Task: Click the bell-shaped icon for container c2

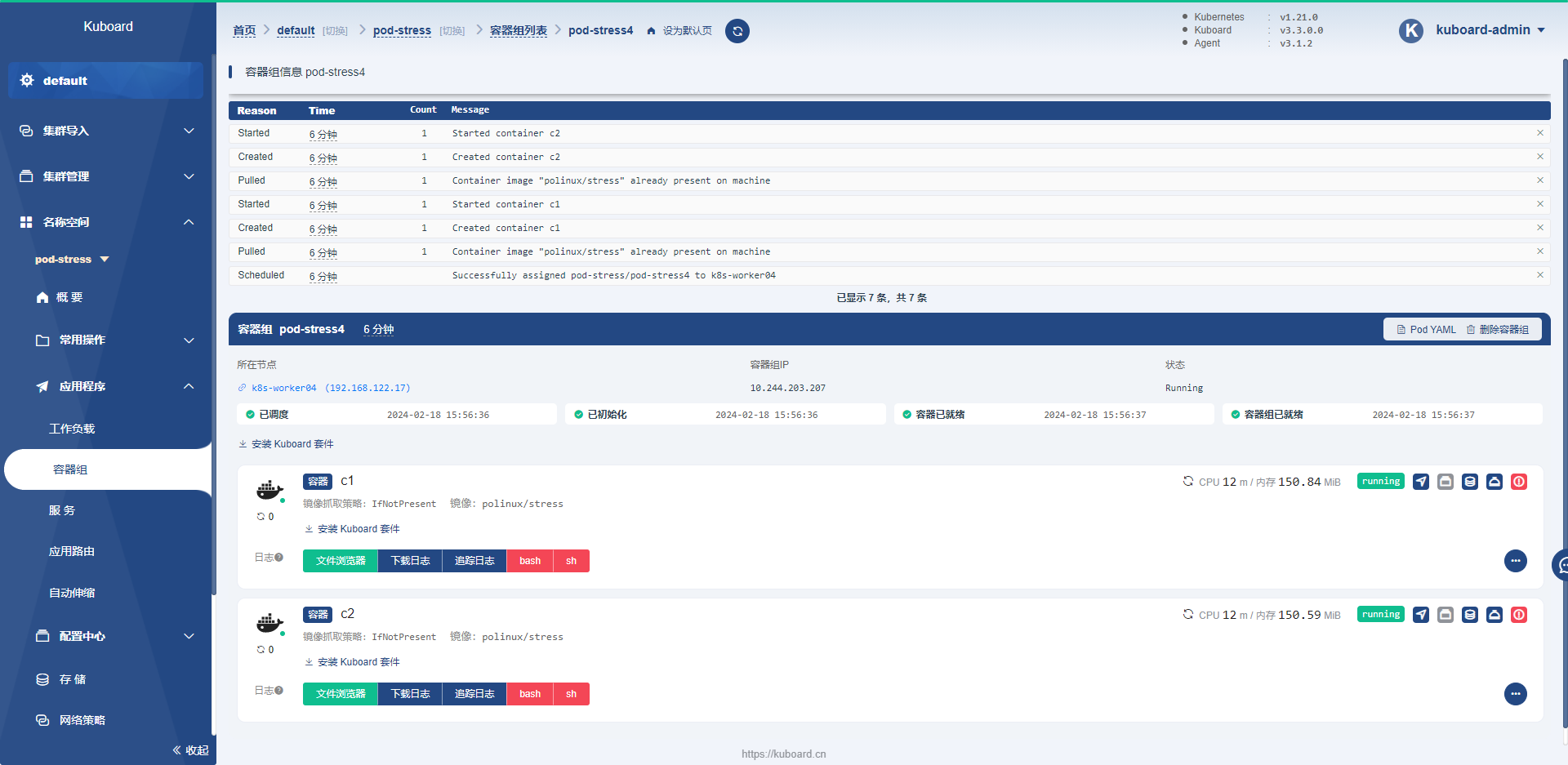Action: pos(1494,615)
